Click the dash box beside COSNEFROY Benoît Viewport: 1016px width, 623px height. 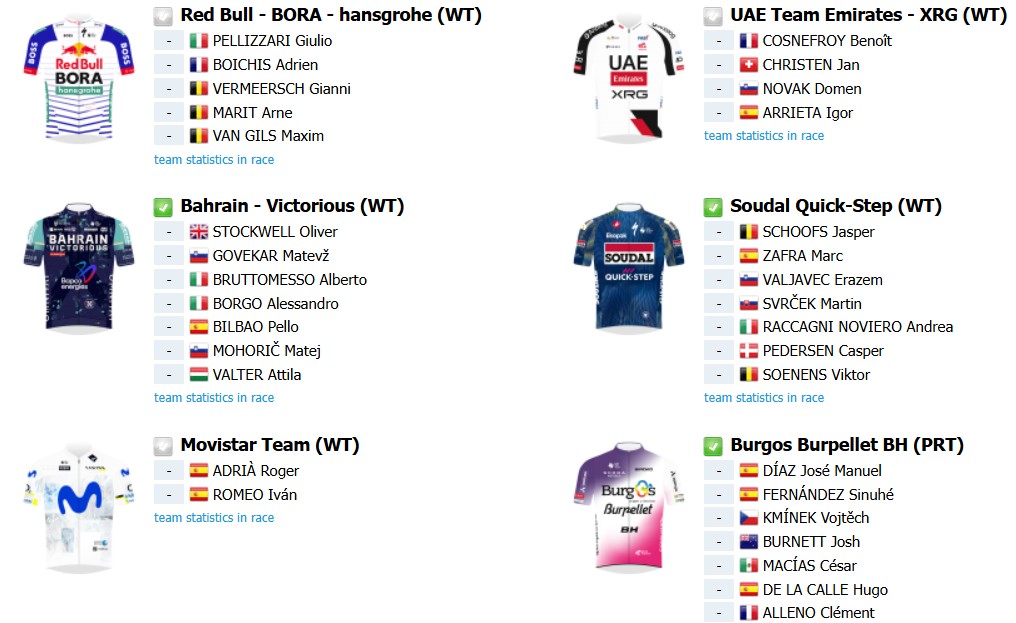click(x=719, y=41)
